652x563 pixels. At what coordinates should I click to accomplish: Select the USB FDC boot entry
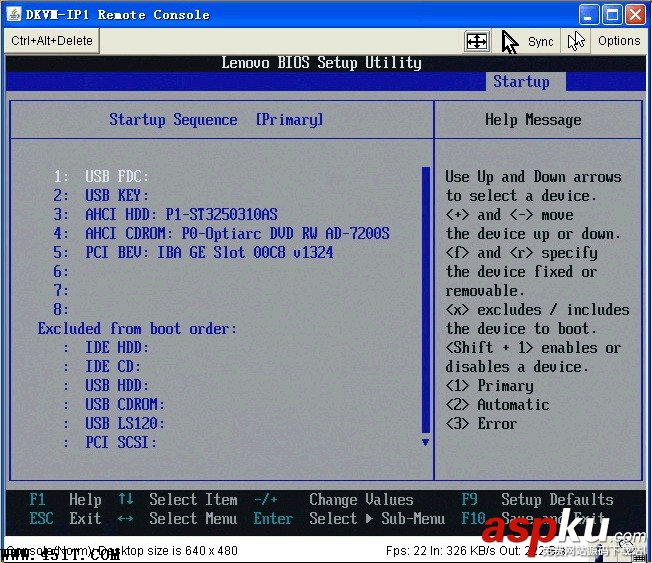click(101, 176)
